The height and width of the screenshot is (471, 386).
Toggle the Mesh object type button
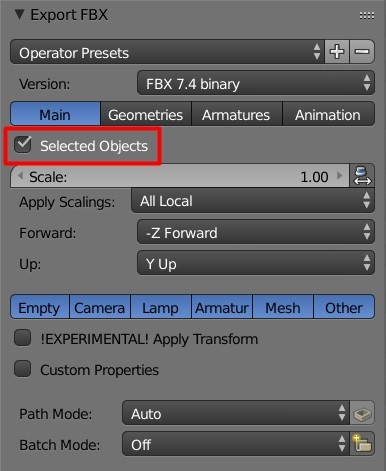pyautogui.click(x=283, y=307)
